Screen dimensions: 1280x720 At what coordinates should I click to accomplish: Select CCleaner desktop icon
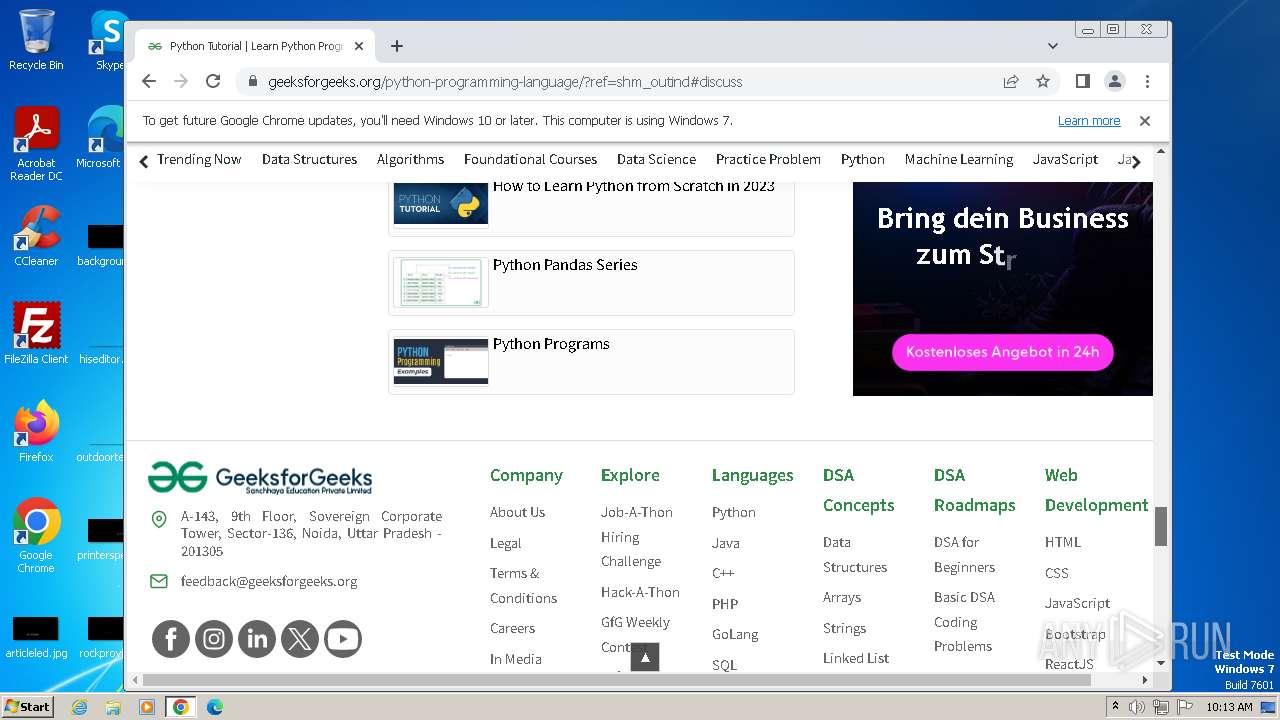pyautogui.click(x=36, y=236)
